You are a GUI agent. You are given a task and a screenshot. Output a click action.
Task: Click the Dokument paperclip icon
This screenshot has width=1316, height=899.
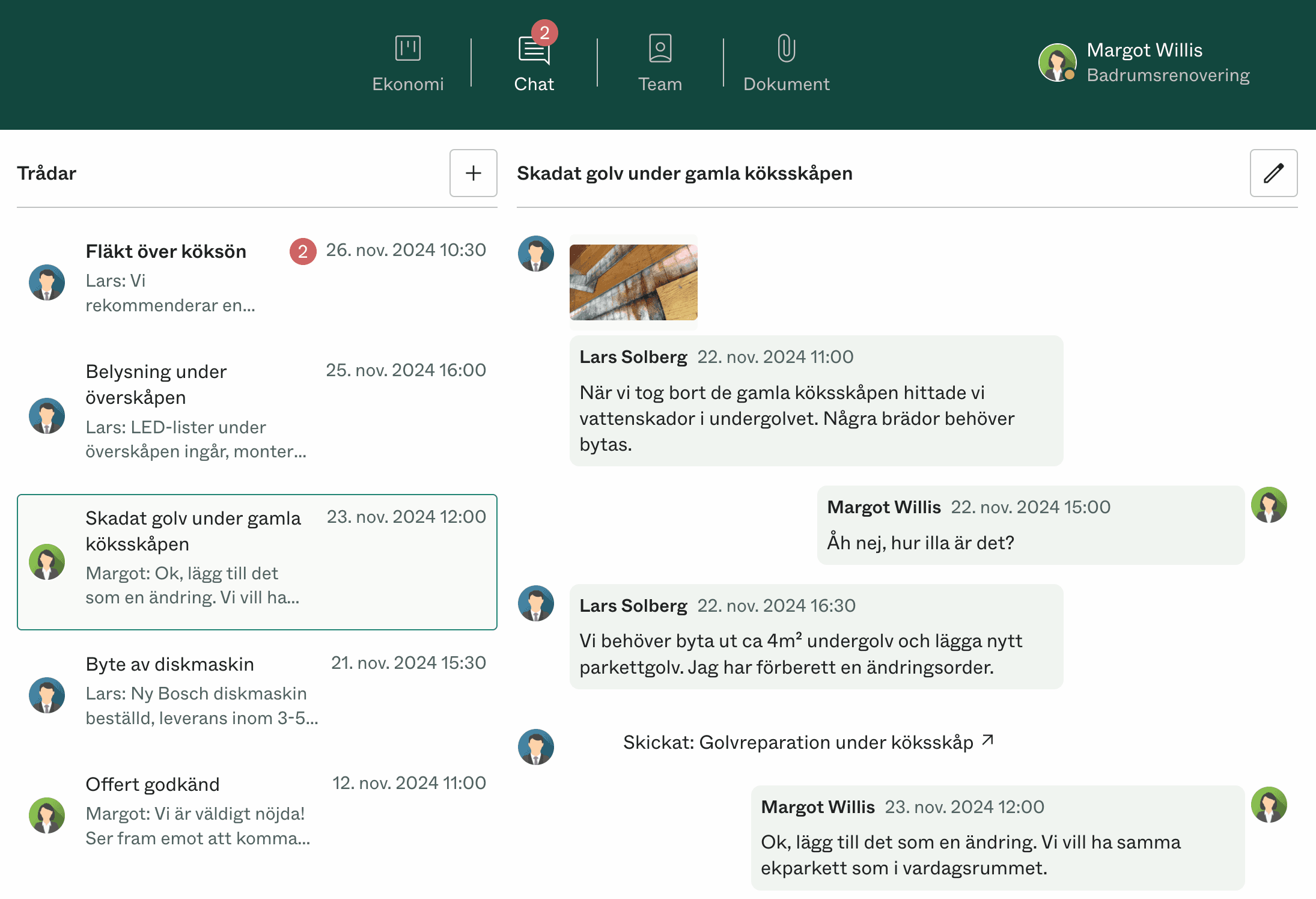point(786,49)
